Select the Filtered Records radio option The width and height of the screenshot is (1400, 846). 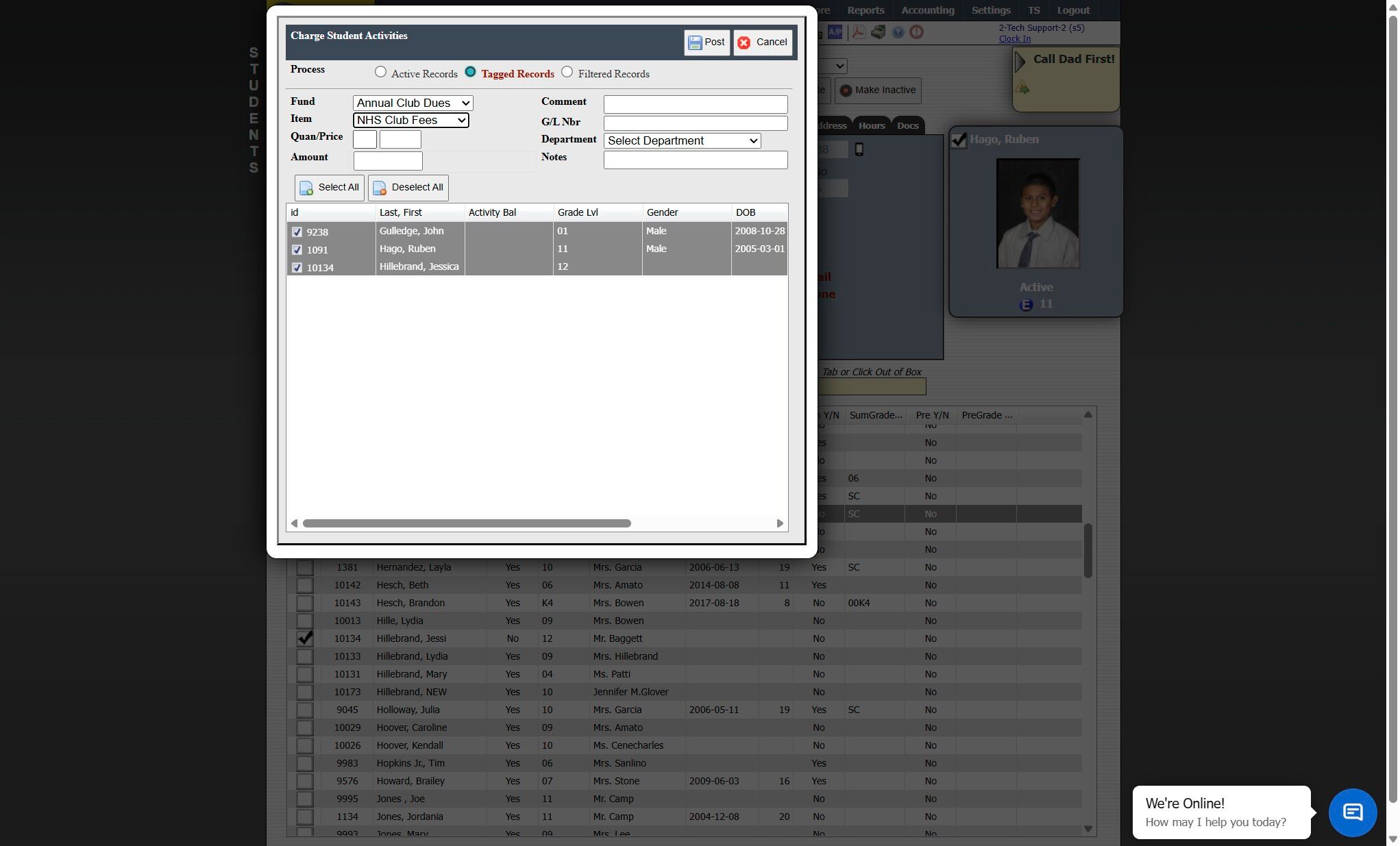(567, 72)
